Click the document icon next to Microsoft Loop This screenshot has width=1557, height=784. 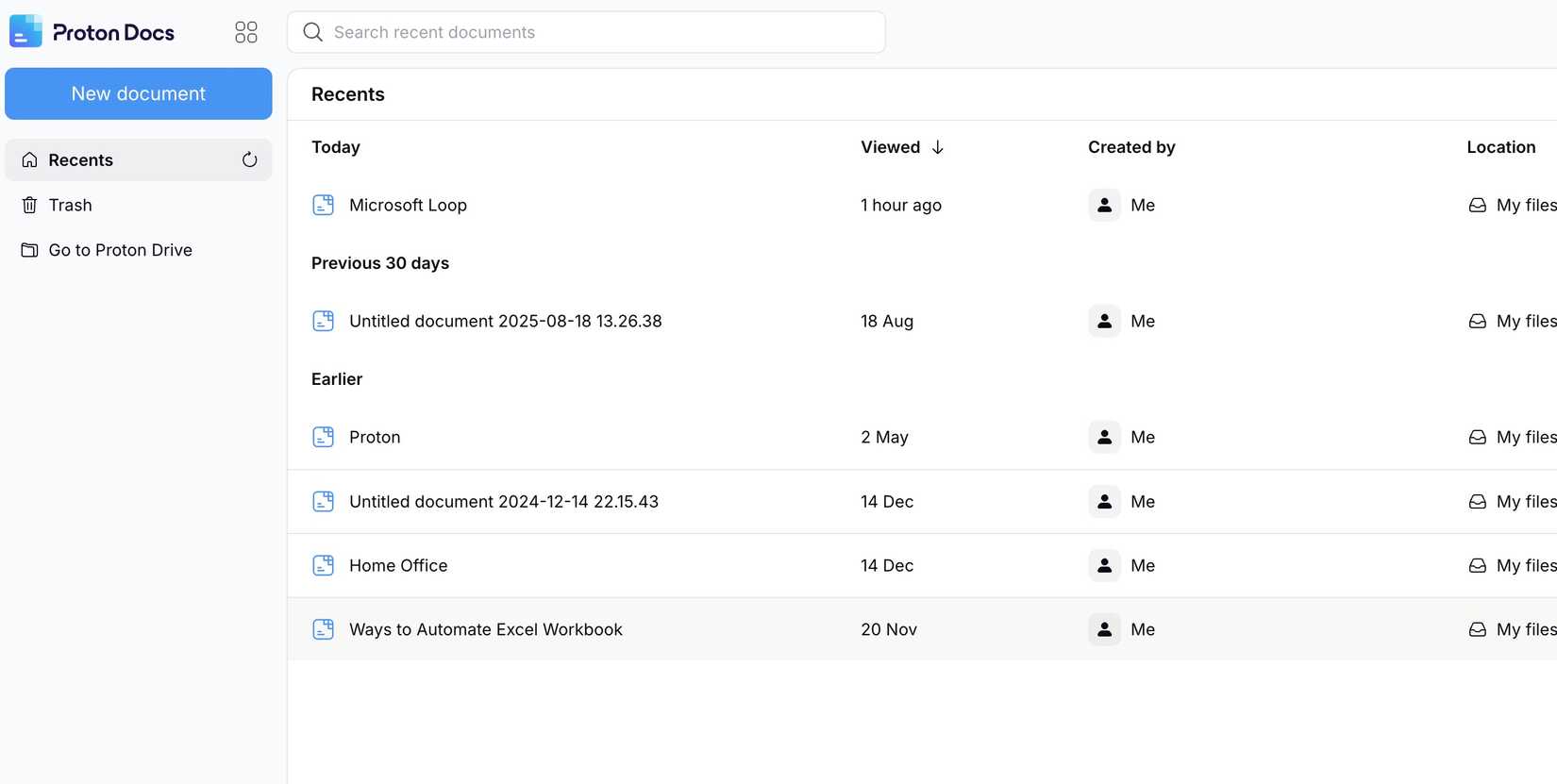323,205
